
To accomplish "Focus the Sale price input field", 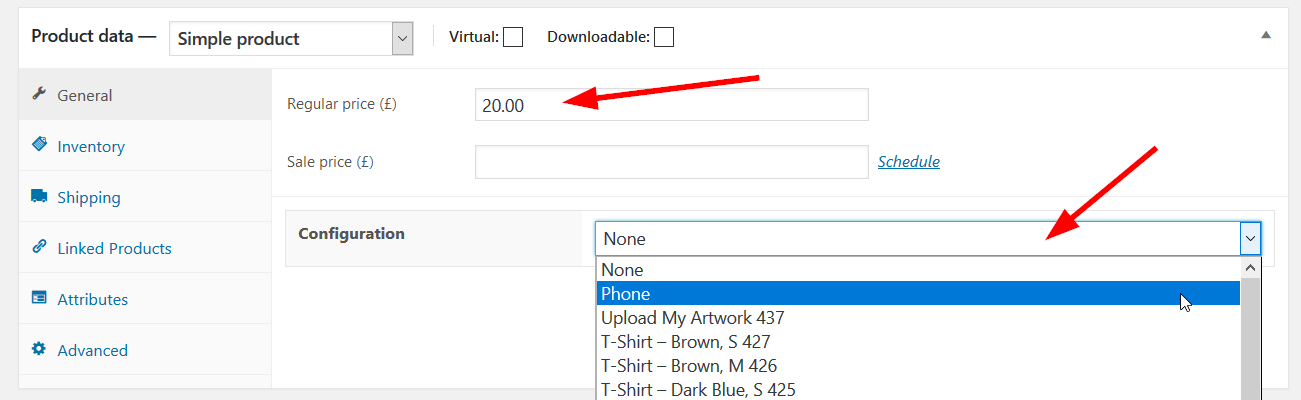I will tap(671, 162).
